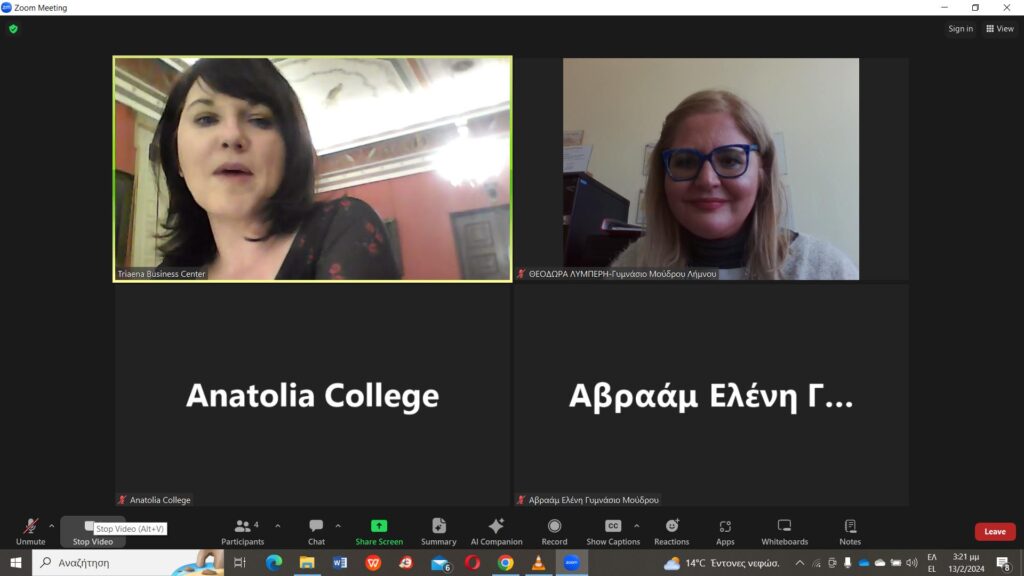Unmute the microphone
The width and height of the screenshot is (1024, 576).
[30, 532]
